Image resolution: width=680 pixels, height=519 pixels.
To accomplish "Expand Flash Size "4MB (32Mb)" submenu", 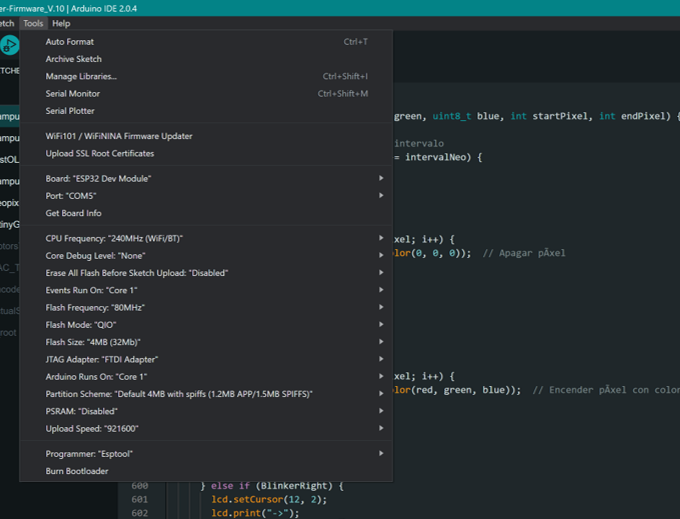I will (x=206, y=343).
